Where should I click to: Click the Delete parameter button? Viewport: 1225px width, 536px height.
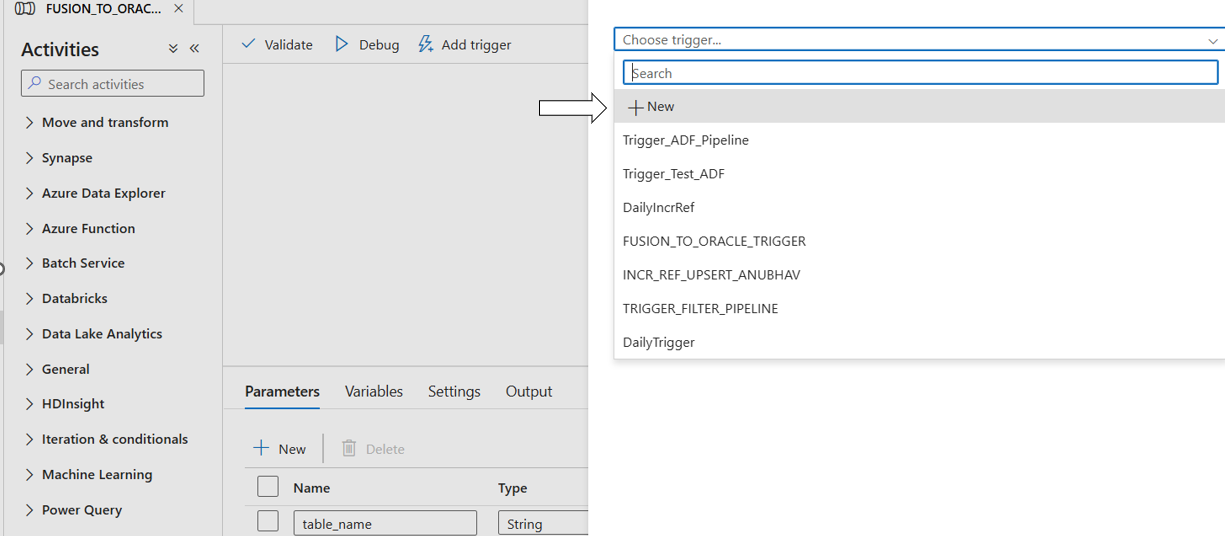pyautogui.click(x=373, y=449)
